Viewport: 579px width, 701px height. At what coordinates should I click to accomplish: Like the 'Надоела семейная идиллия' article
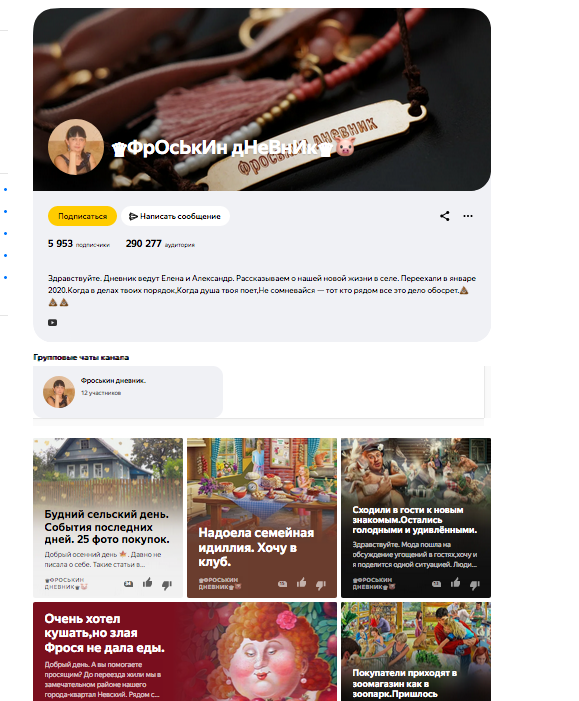tap(302, 583)
